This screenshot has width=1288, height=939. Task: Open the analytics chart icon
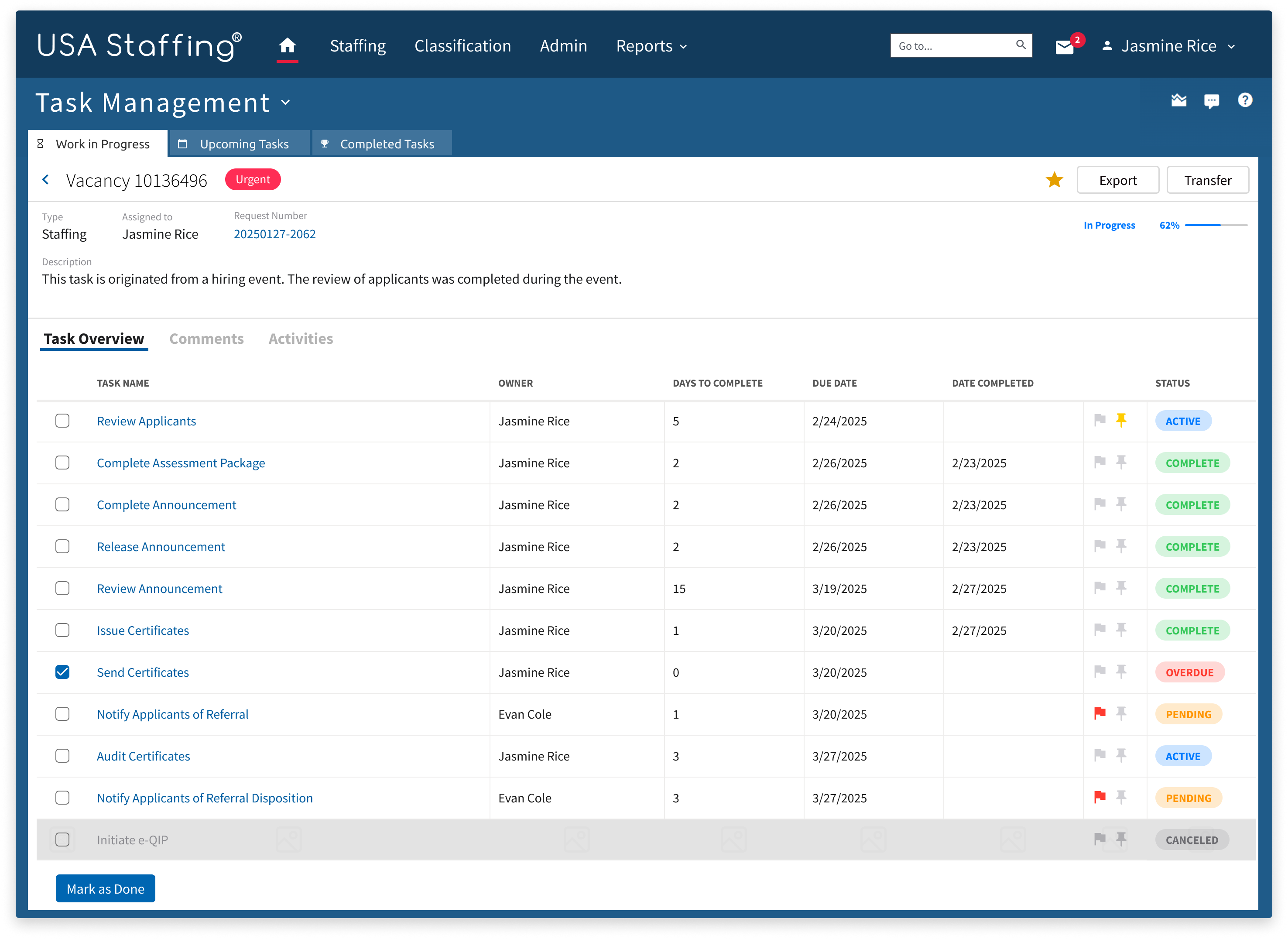pyautogui.click(x=1178, y=101)
